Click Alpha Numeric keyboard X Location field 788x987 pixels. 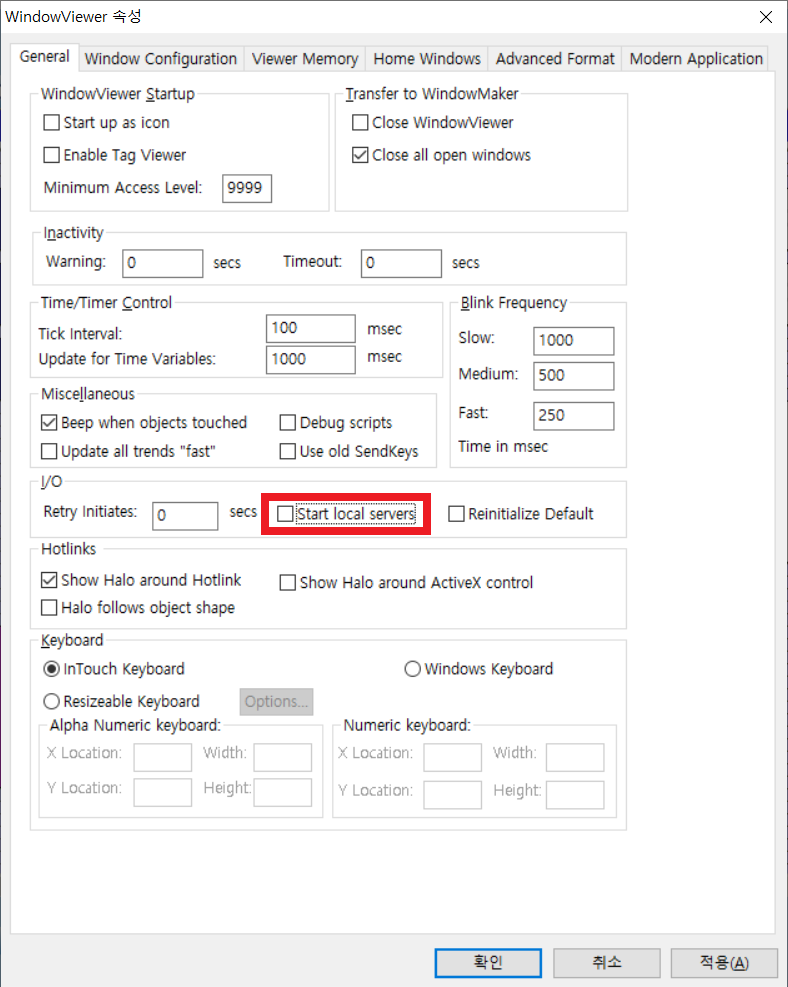(163, 757)
